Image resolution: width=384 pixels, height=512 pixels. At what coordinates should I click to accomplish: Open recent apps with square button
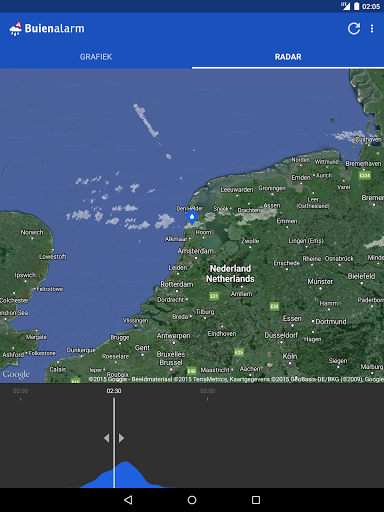[256, 500]
